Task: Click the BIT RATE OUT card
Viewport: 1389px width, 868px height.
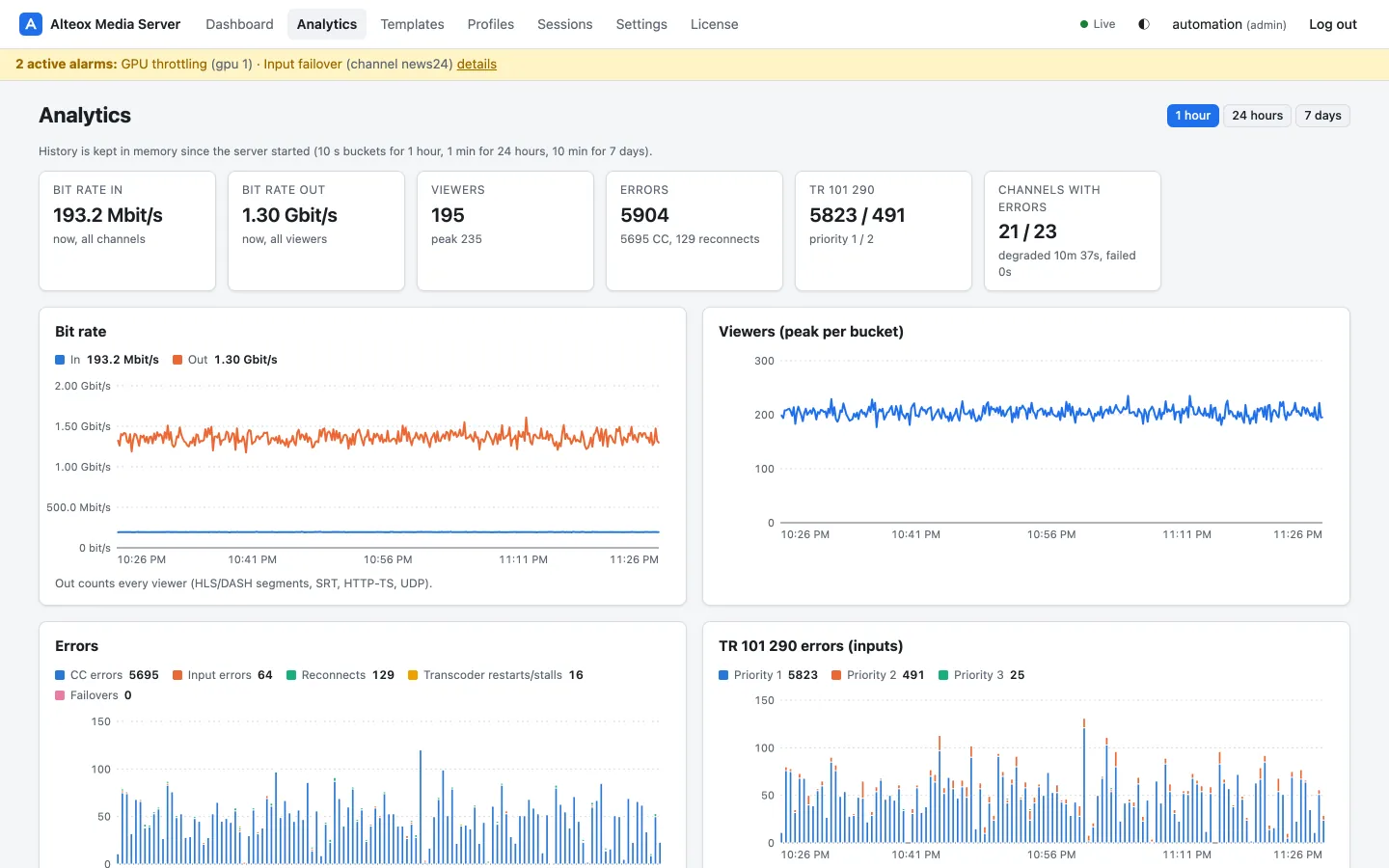Action: point(316,231)
